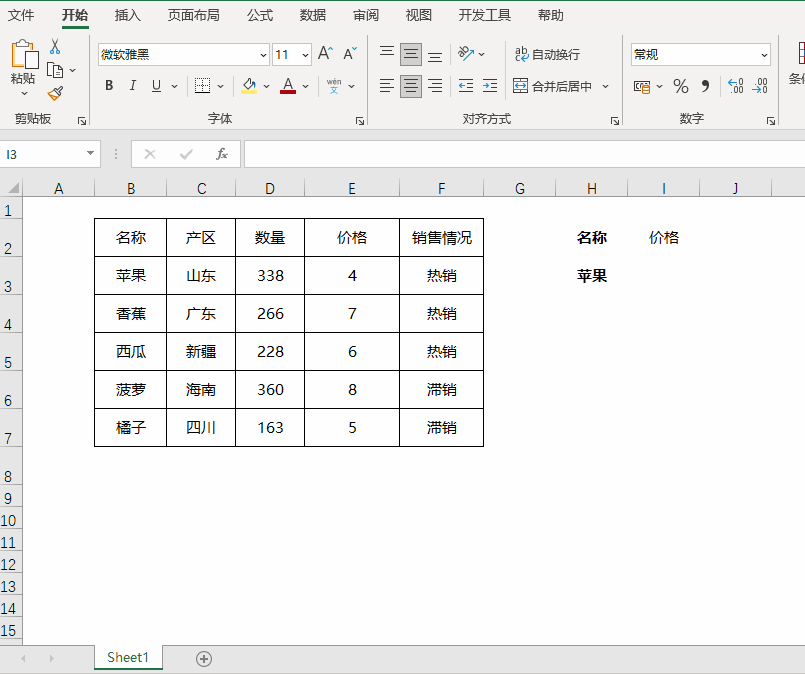Align text to the right
This screenshot has height=674, width=805.
[x=435, y=86]
